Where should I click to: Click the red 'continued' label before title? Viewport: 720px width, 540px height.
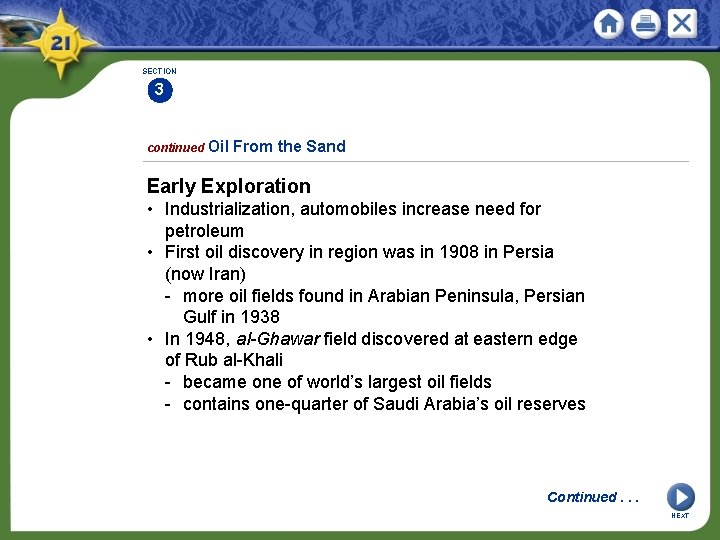[x=176, y=148]
